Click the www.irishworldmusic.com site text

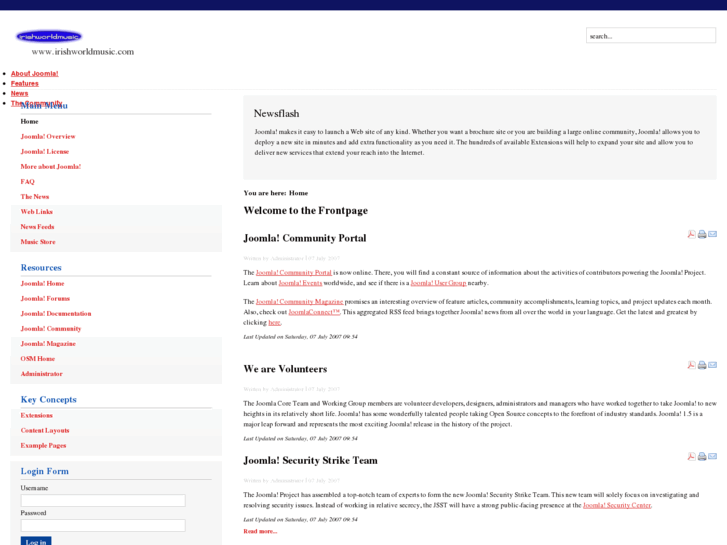[83, 52]
